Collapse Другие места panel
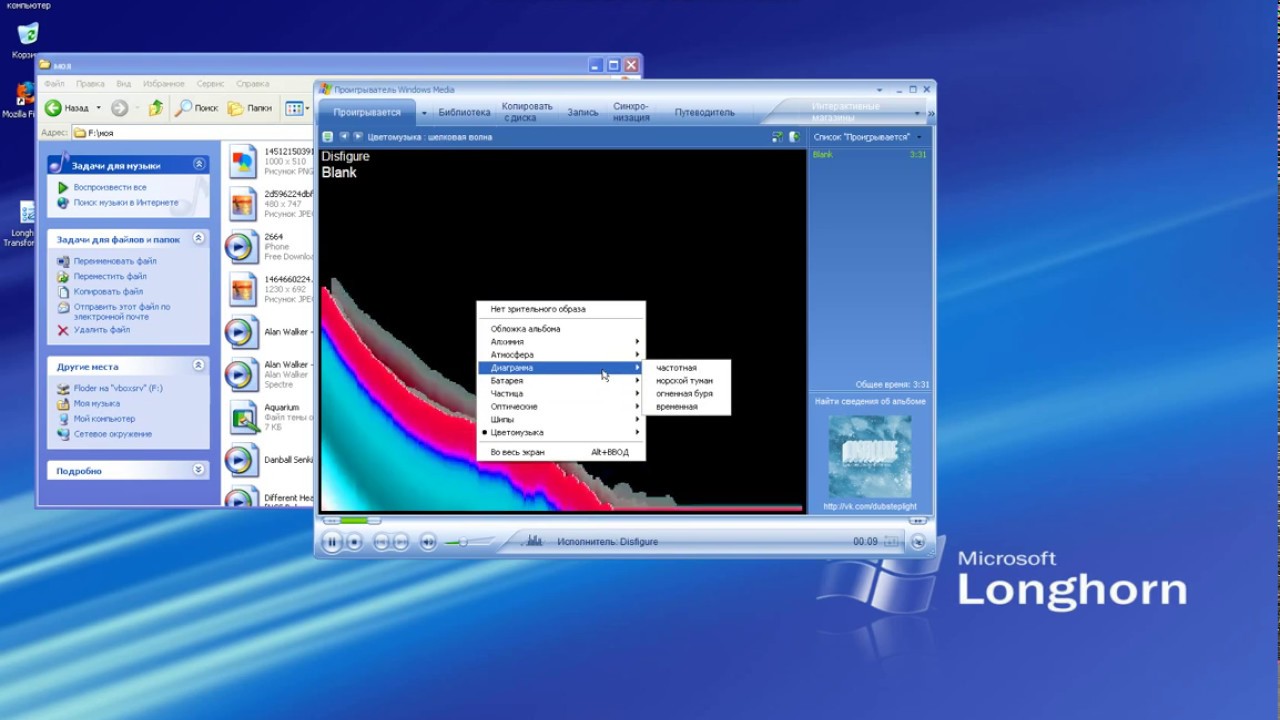The width and height of the screenshot is (1280, 720). click(x=199, y=366)
